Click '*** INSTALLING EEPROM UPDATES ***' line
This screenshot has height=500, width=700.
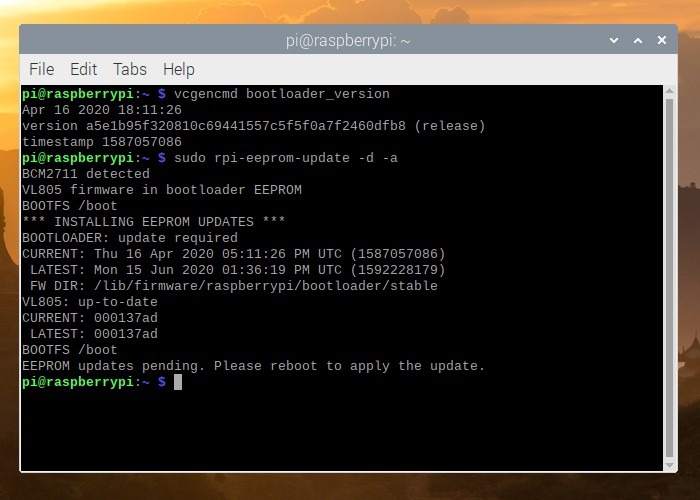[x=154, y=222]
